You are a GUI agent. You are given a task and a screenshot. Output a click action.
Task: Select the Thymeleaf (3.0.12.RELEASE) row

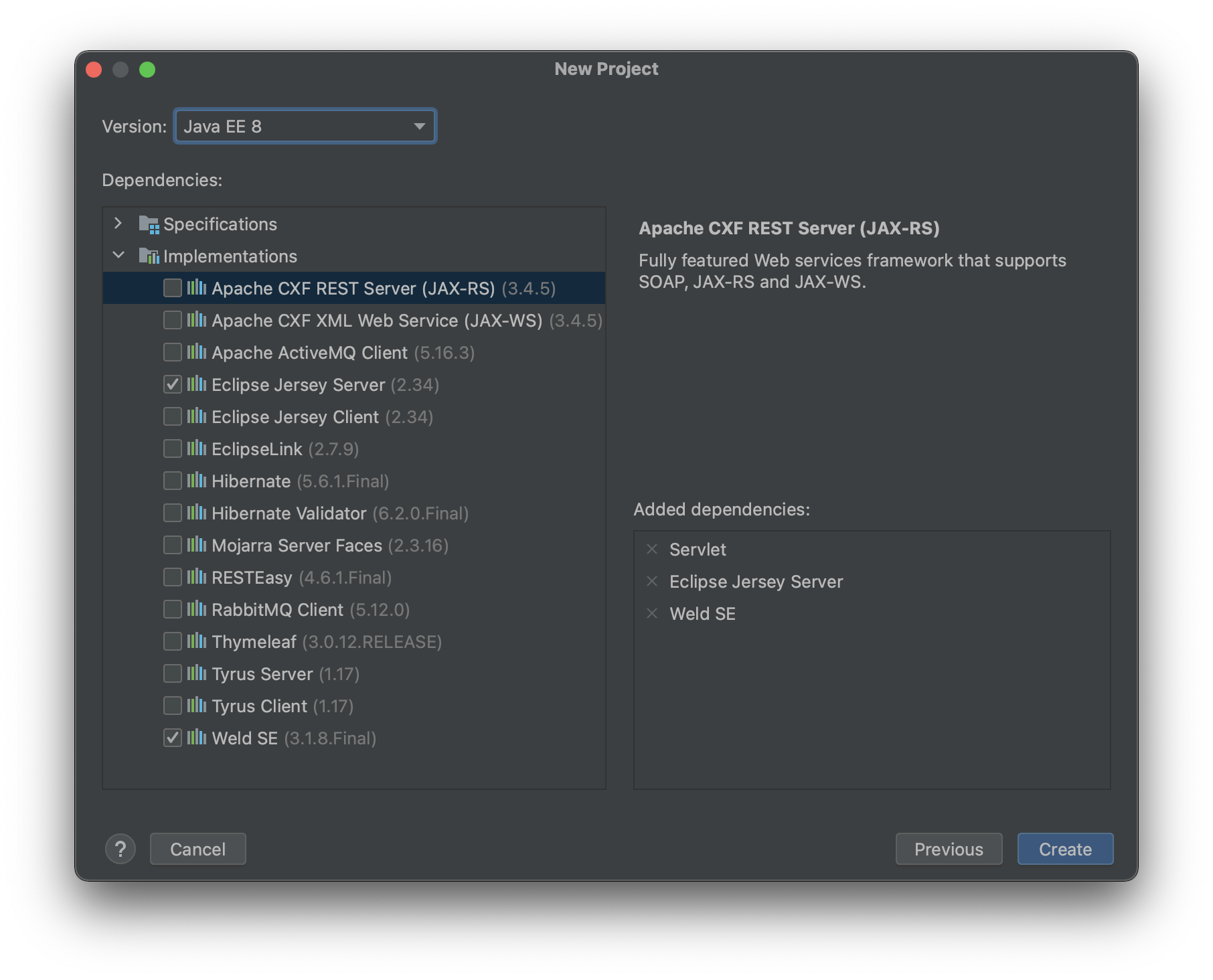point(354,641)
